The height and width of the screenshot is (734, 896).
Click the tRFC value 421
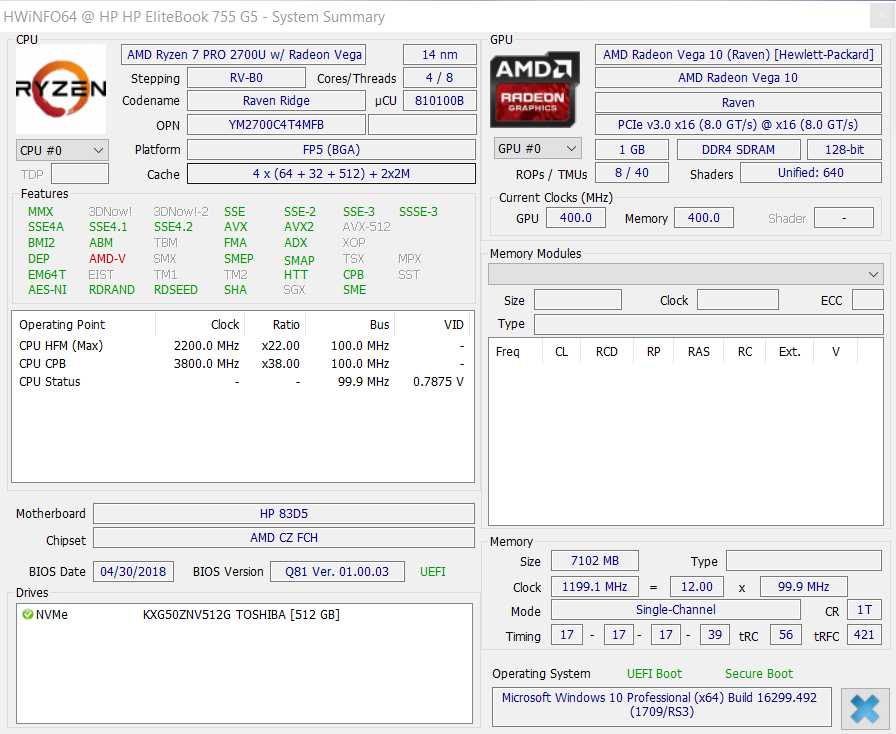click(x=865, y=635)
